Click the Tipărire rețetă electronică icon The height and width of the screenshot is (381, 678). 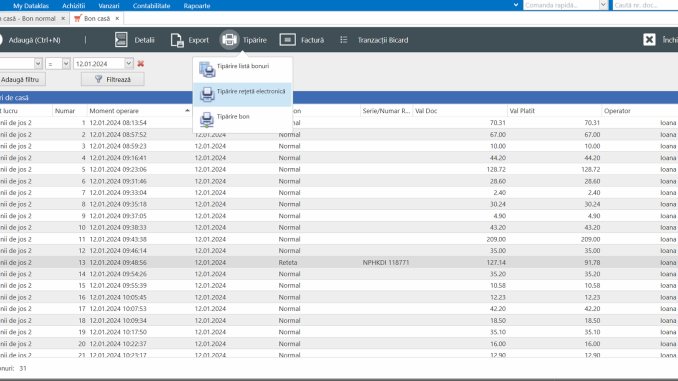coord(207,94)
